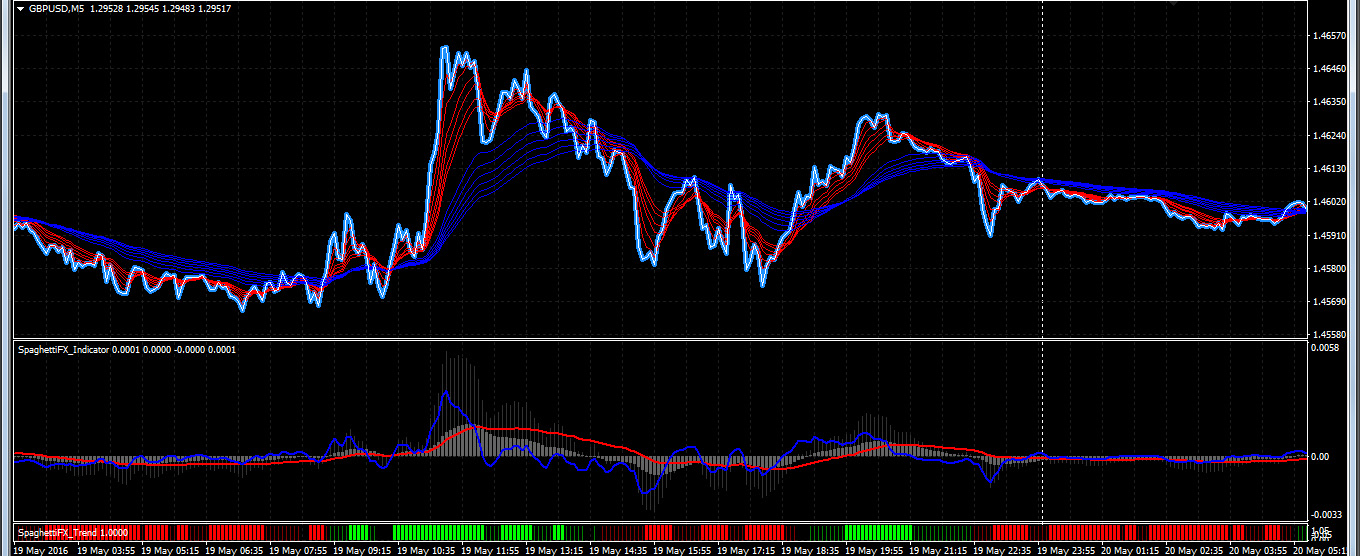
Task: Click the 20 May 02:35 time label
Action: coord(1194,550)
